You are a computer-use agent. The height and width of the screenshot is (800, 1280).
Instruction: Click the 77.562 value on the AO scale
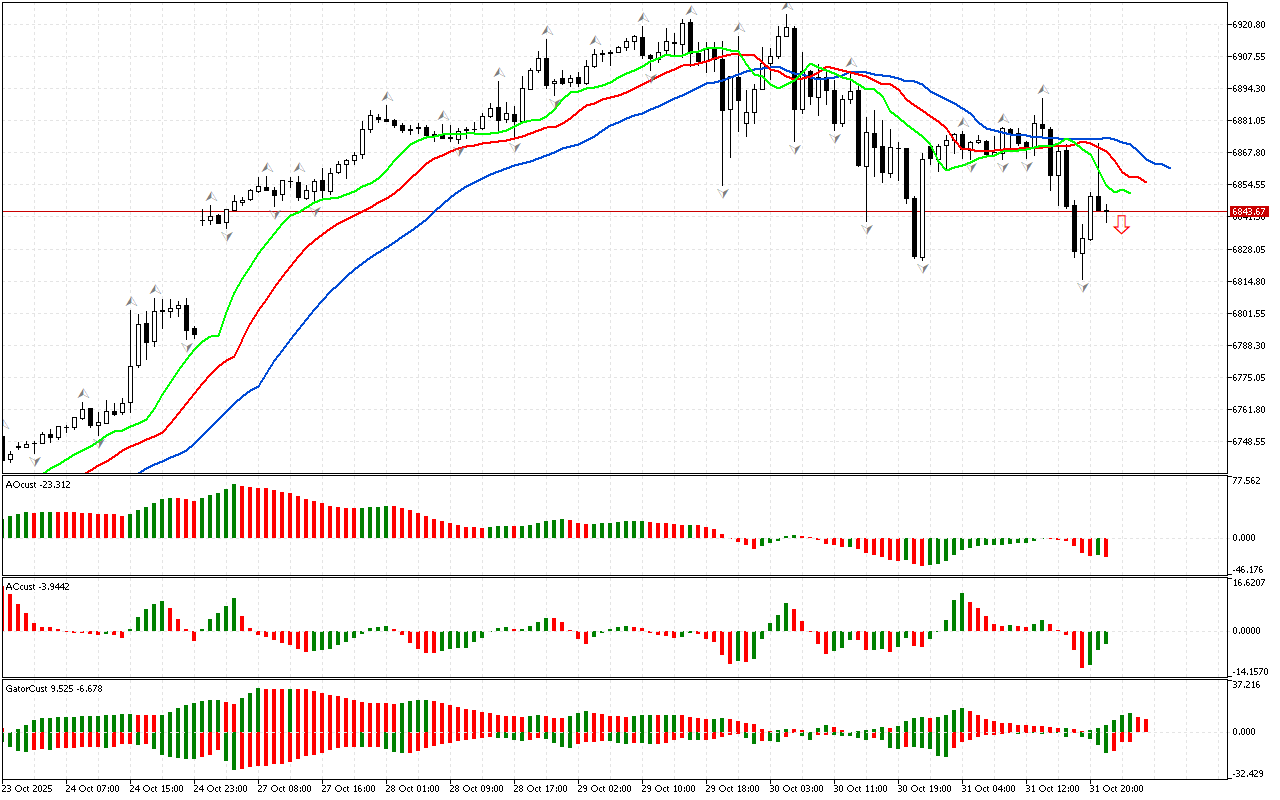1246,481
